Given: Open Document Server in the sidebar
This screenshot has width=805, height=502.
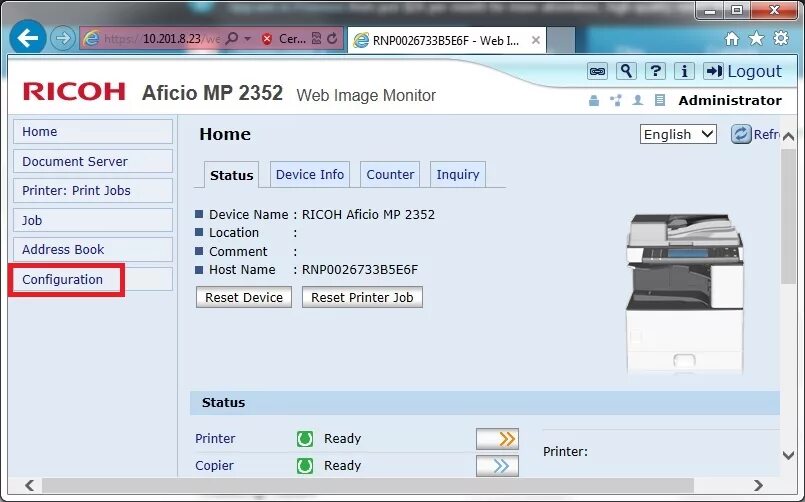Looking at the screenshot, I should point(93,161).
